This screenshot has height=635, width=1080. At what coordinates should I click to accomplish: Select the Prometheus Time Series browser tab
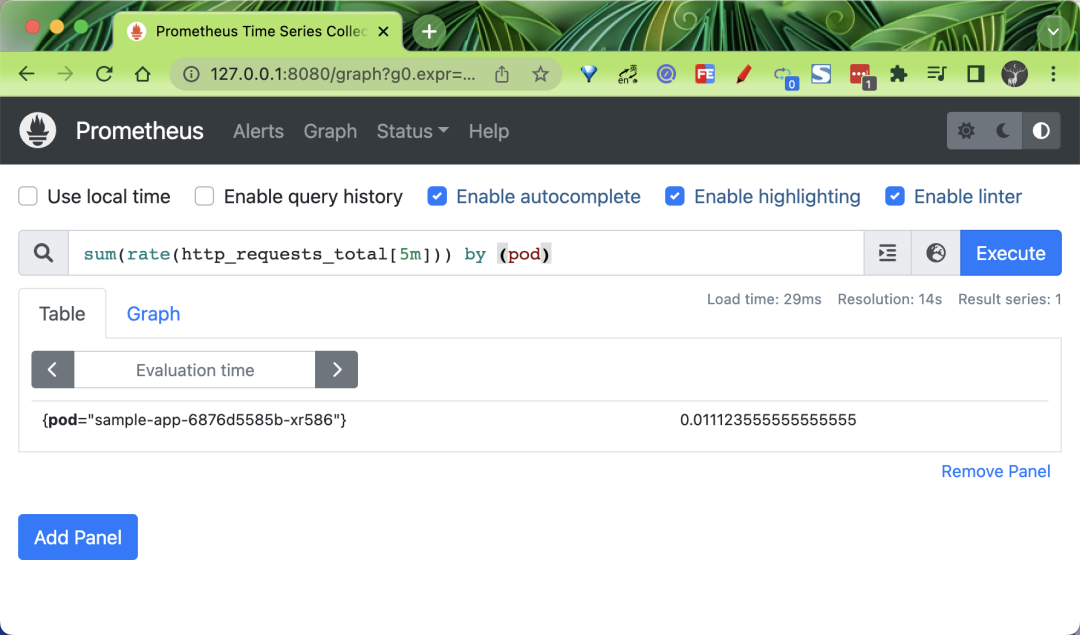[258, 32]
